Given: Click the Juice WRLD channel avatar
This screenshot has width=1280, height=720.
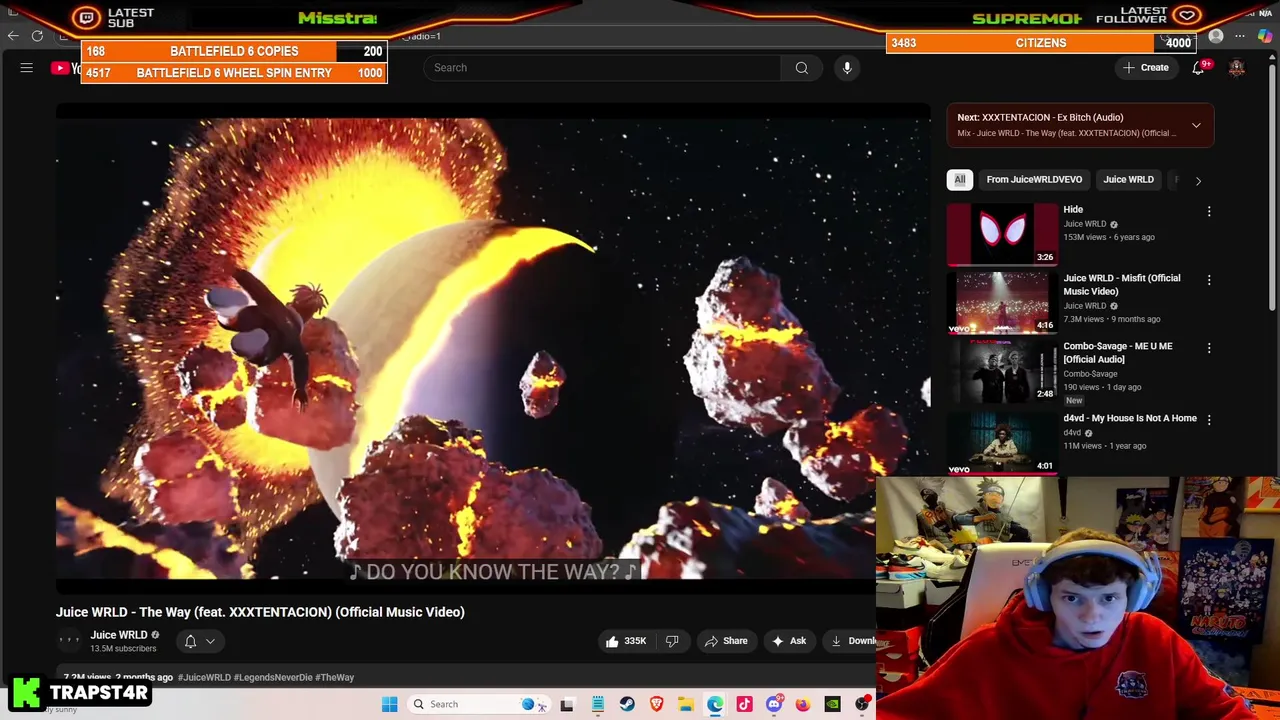Looking at the screenshot, I should coord(69,641).
